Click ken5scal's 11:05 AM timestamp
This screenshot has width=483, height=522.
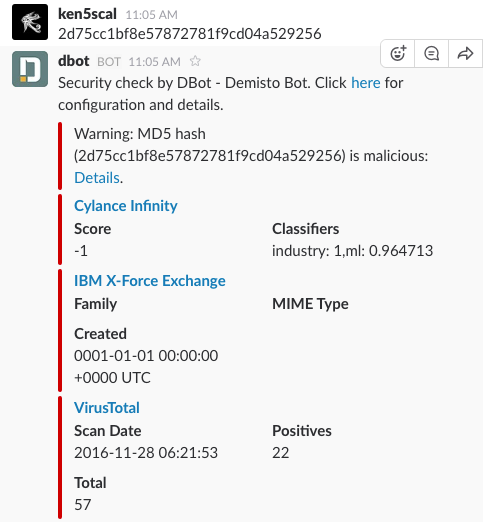pos(152,15)
